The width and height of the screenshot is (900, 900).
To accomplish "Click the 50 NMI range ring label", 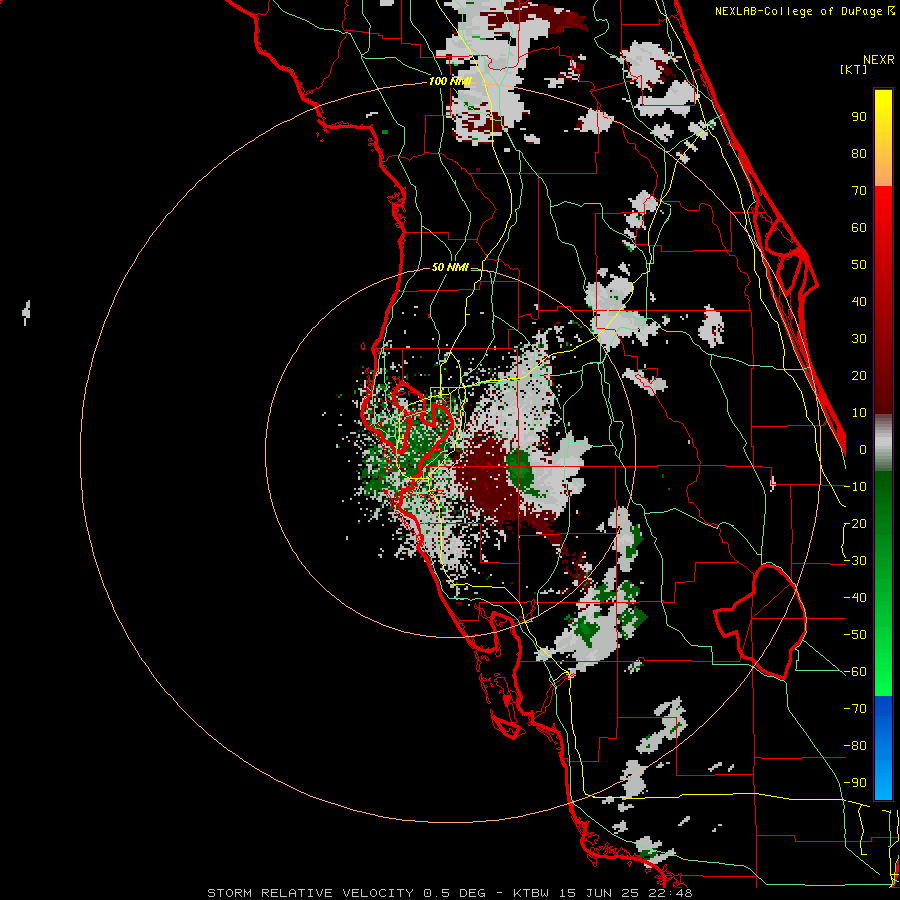I will pos(450,267).
